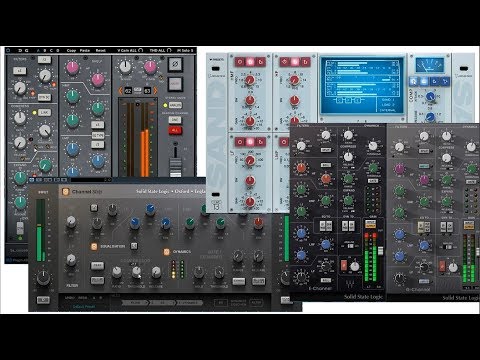The width and height of the screenshot is (480, 360).
Task: Toggle the SPLIT button in E-Channel filters
Action: click(326, 150)
